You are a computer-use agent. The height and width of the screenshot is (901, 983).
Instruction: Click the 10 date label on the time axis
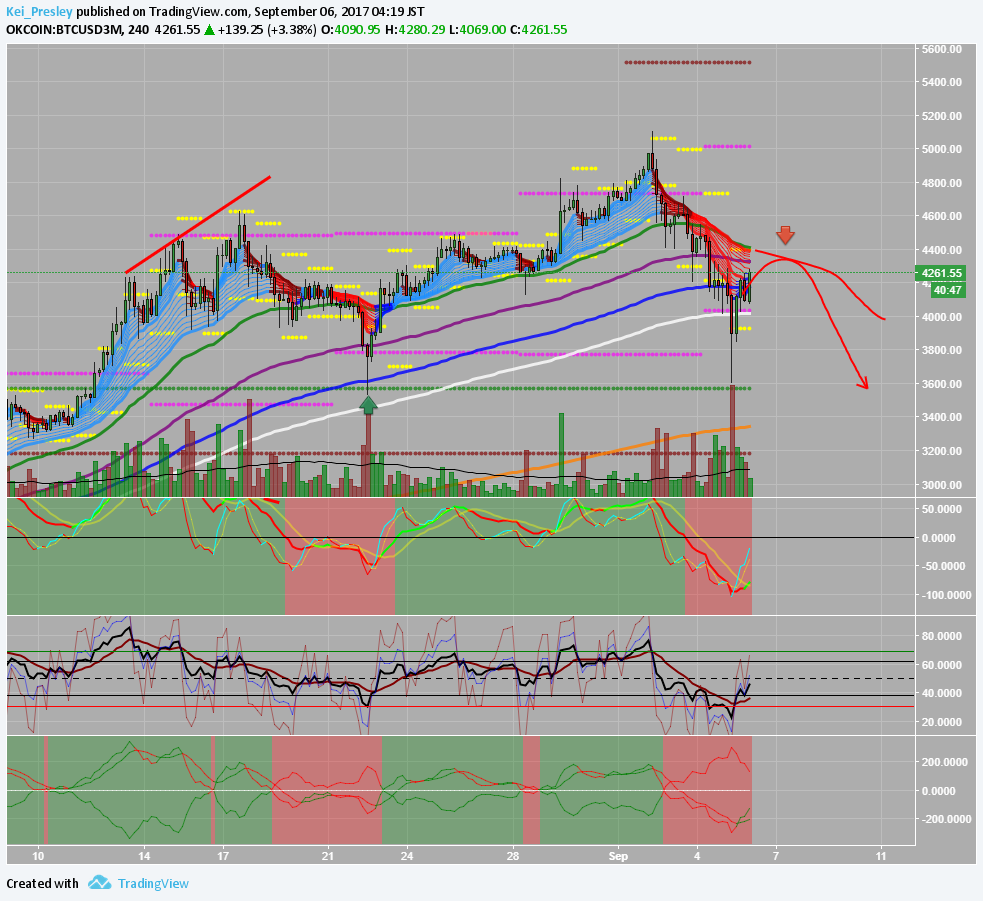pyautogui.click(x=38, y=856)
